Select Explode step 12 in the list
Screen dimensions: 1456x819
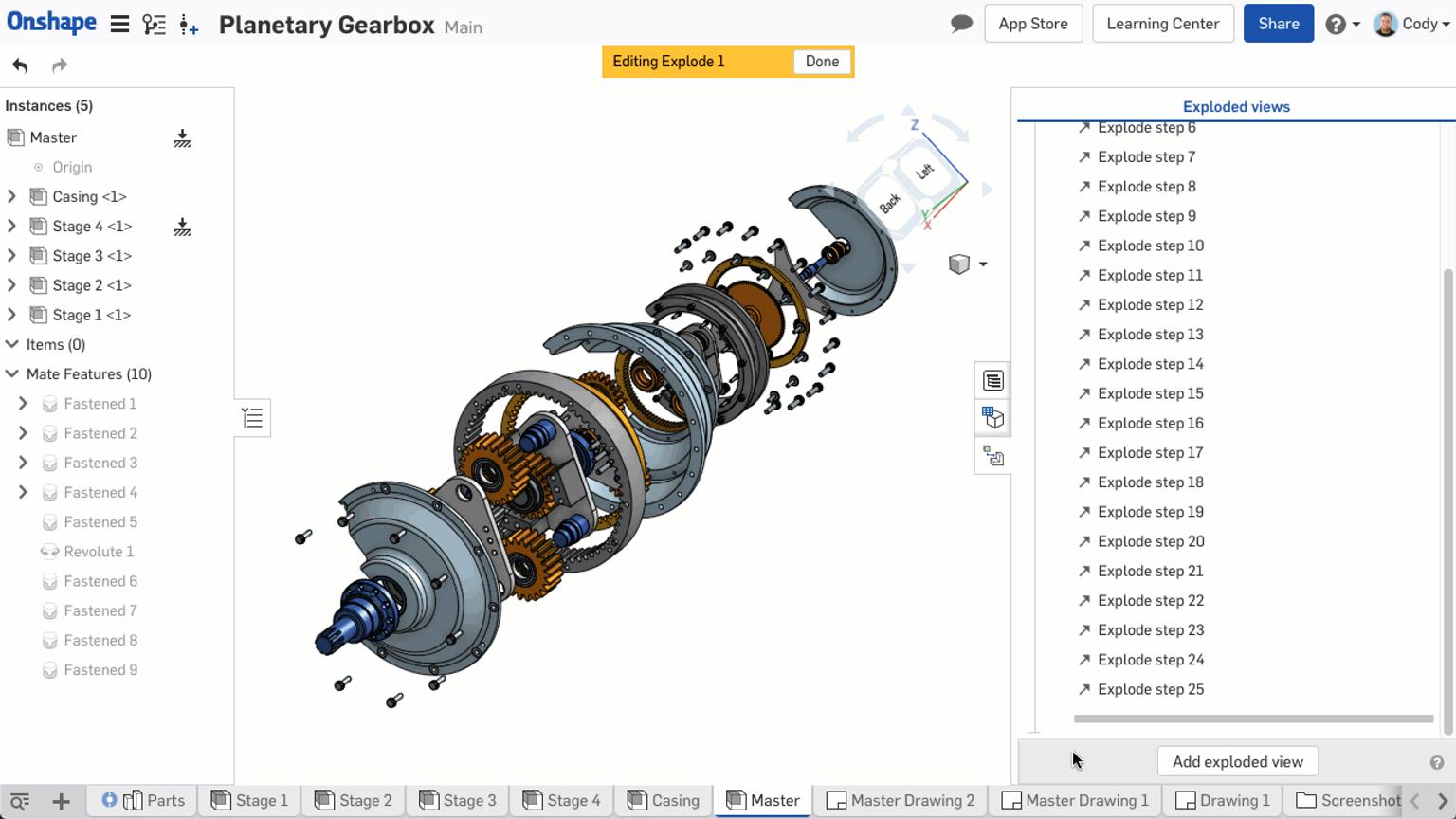pos(1151,304)
